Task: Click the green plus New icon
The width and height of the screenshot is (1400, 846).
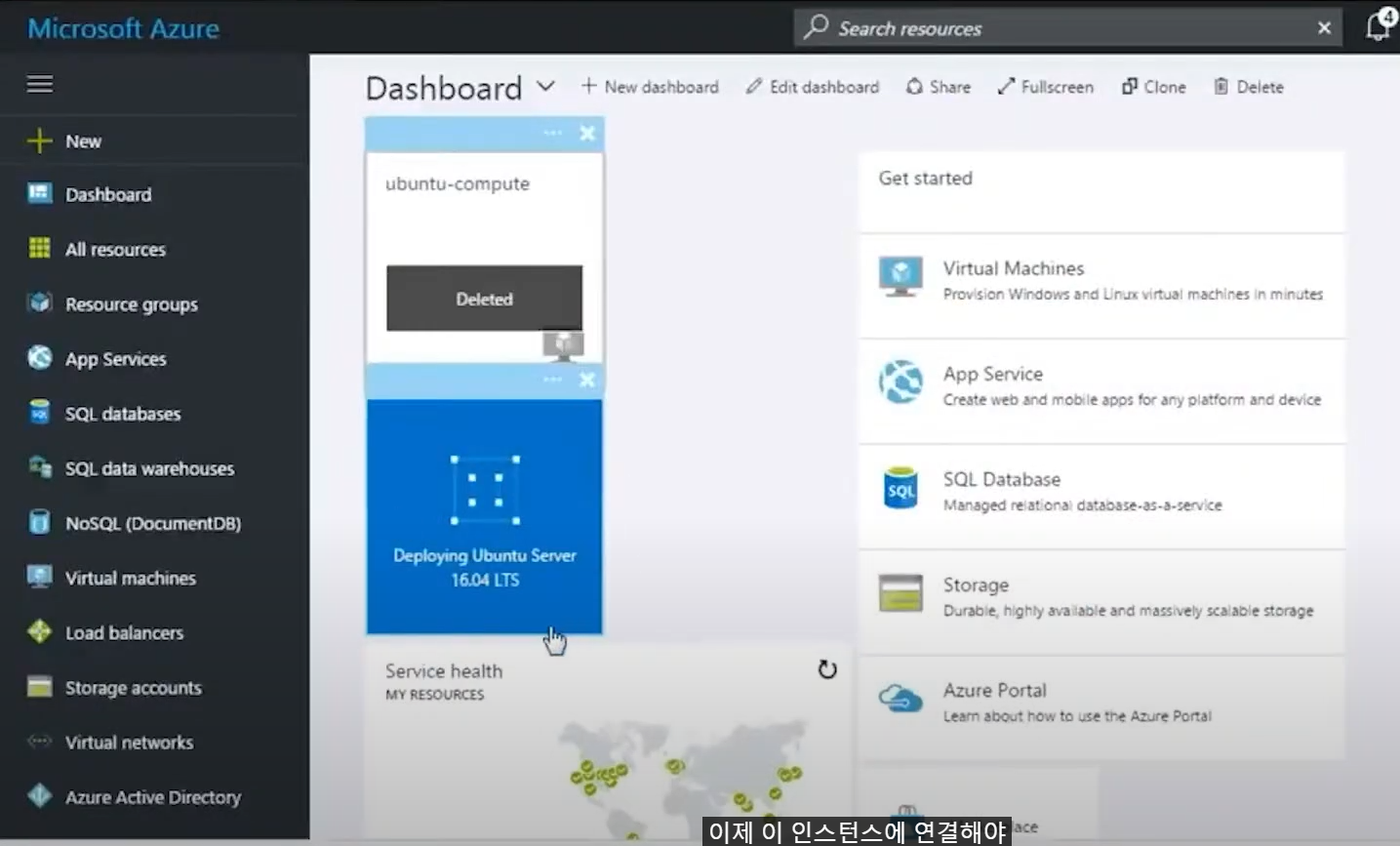Action: [39, 141]
